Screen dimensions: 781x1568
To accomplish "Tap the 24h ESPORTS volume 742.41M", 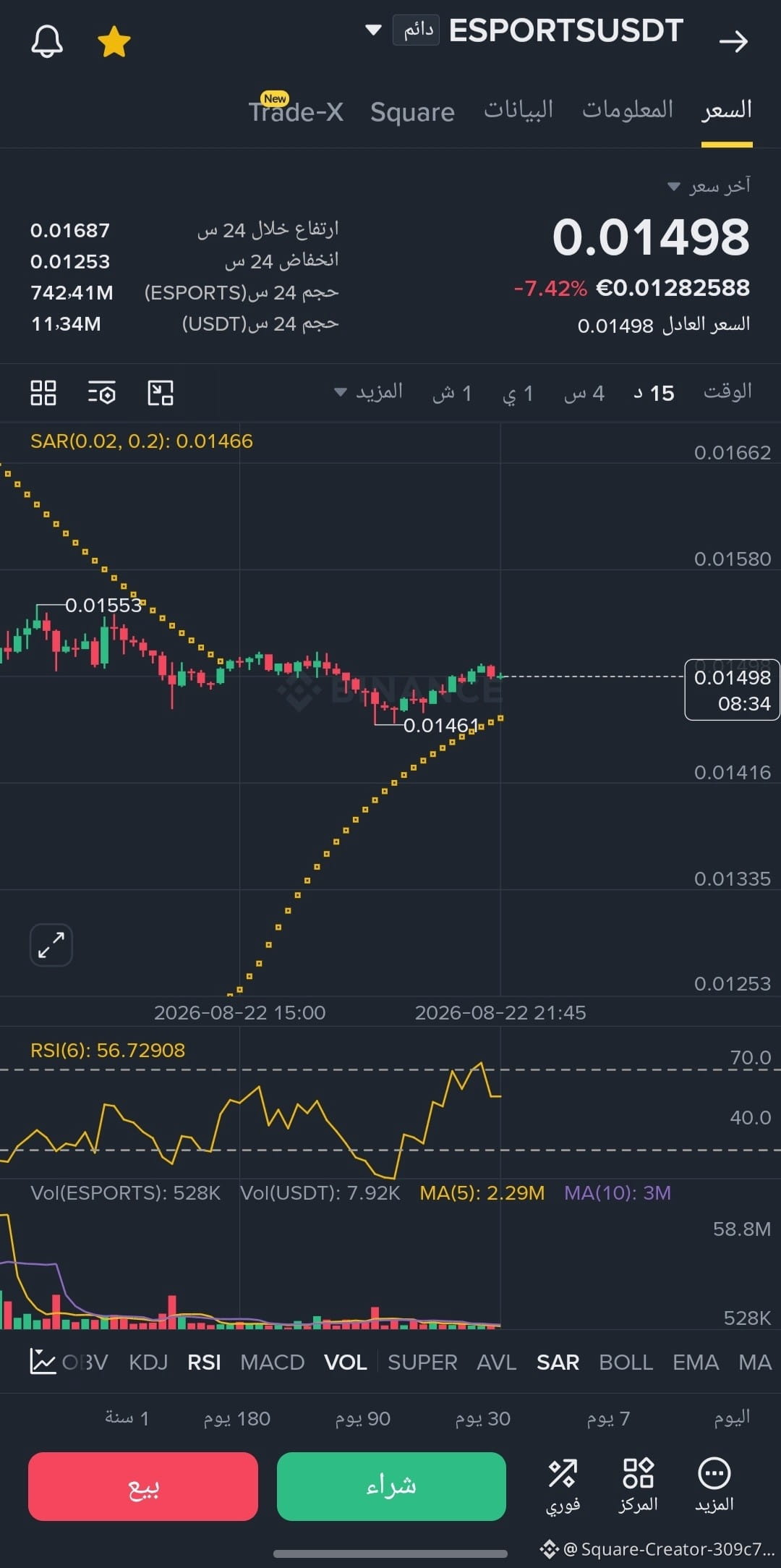I will coord(72,292).
